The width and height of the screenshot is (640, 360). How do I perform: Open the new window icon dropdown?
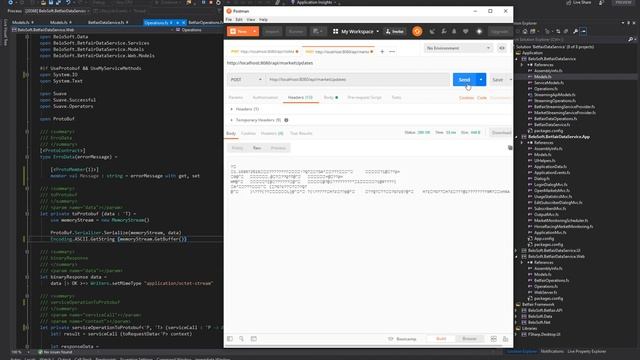click(317, 31)
